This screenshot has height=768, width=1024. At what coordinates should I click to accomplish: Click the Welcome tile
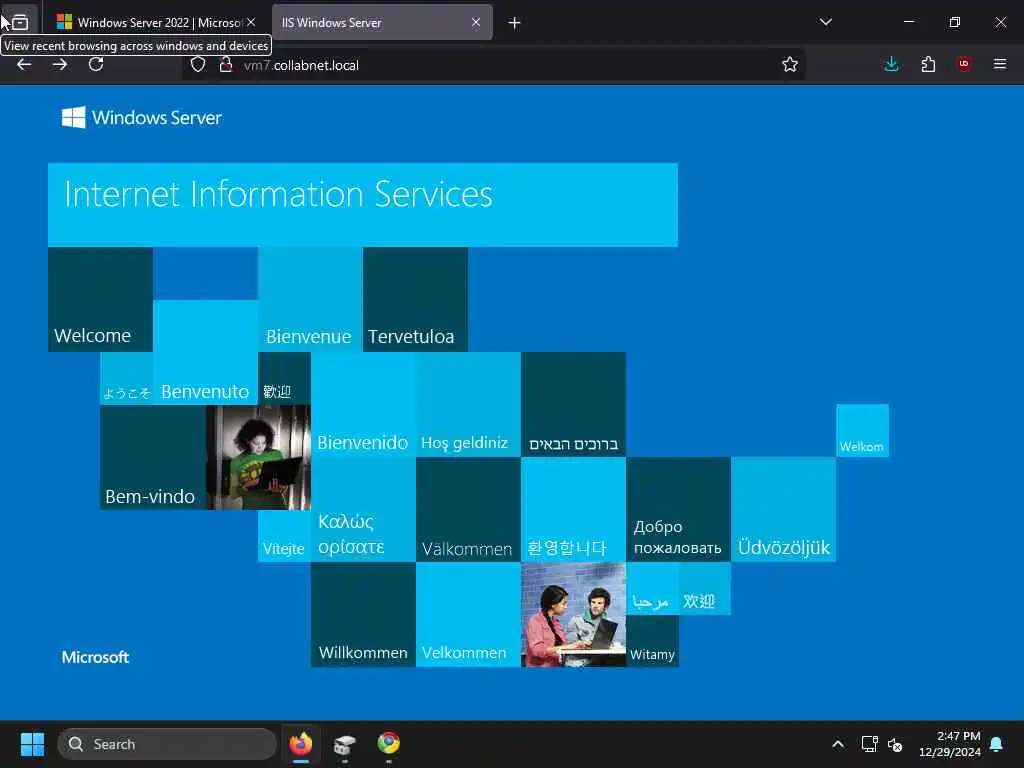point(101,299)
